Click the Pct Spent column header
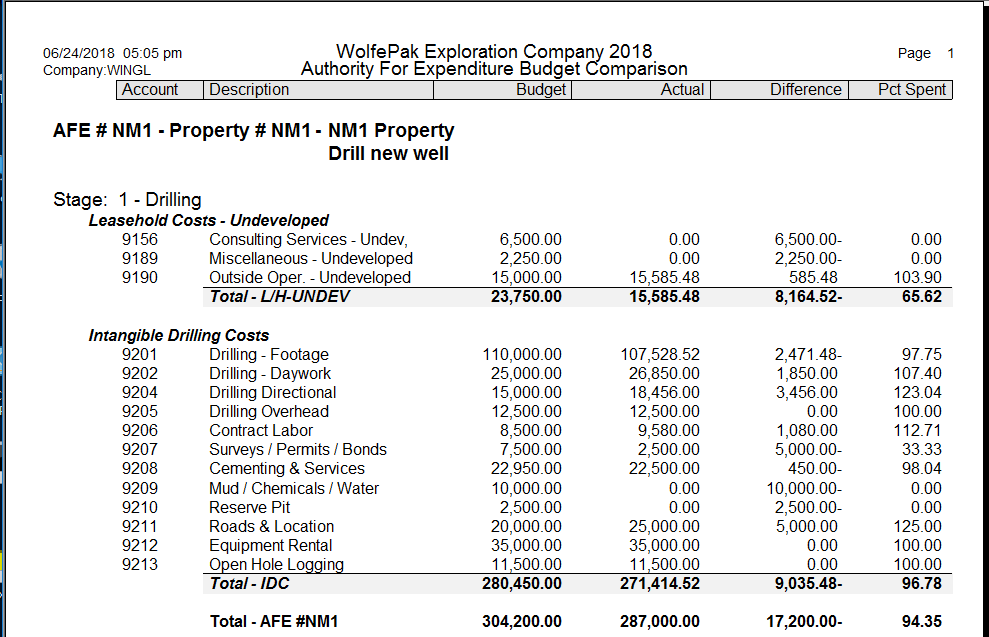This screenshot has width=989, height=637. (x=914, y=89)
